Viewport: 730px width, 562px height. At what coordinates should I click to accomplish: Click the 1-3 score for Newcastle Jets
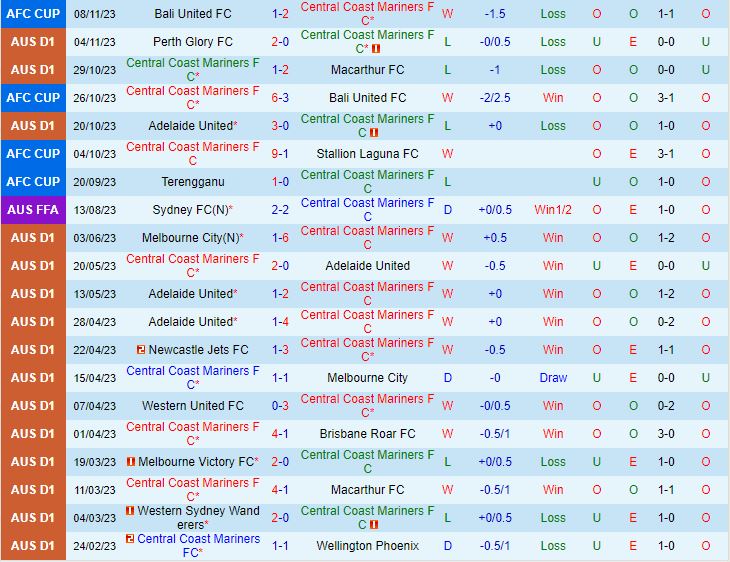tap(280, 350)
